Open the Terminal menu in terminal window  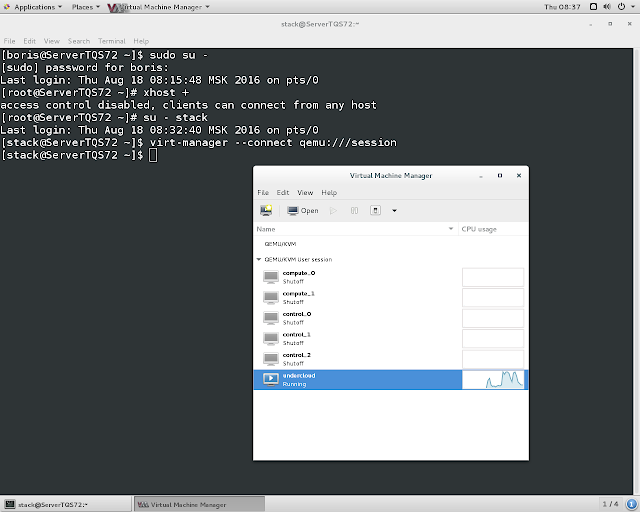(x=111, y=41)
